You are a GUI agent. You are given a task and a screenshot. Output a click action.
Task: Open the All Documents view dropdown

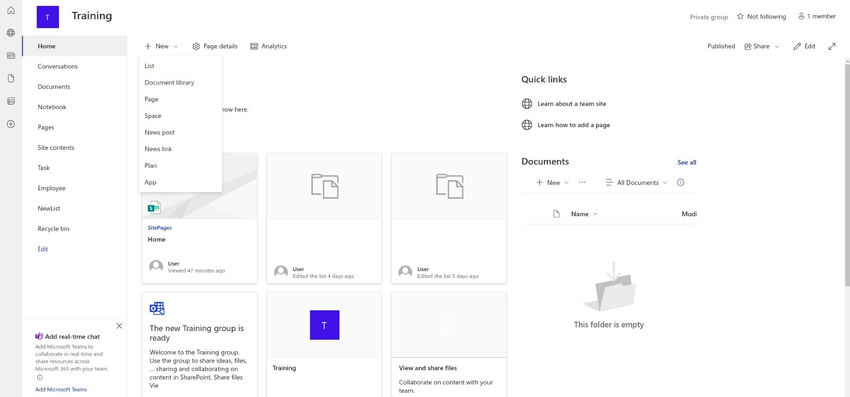636,183
